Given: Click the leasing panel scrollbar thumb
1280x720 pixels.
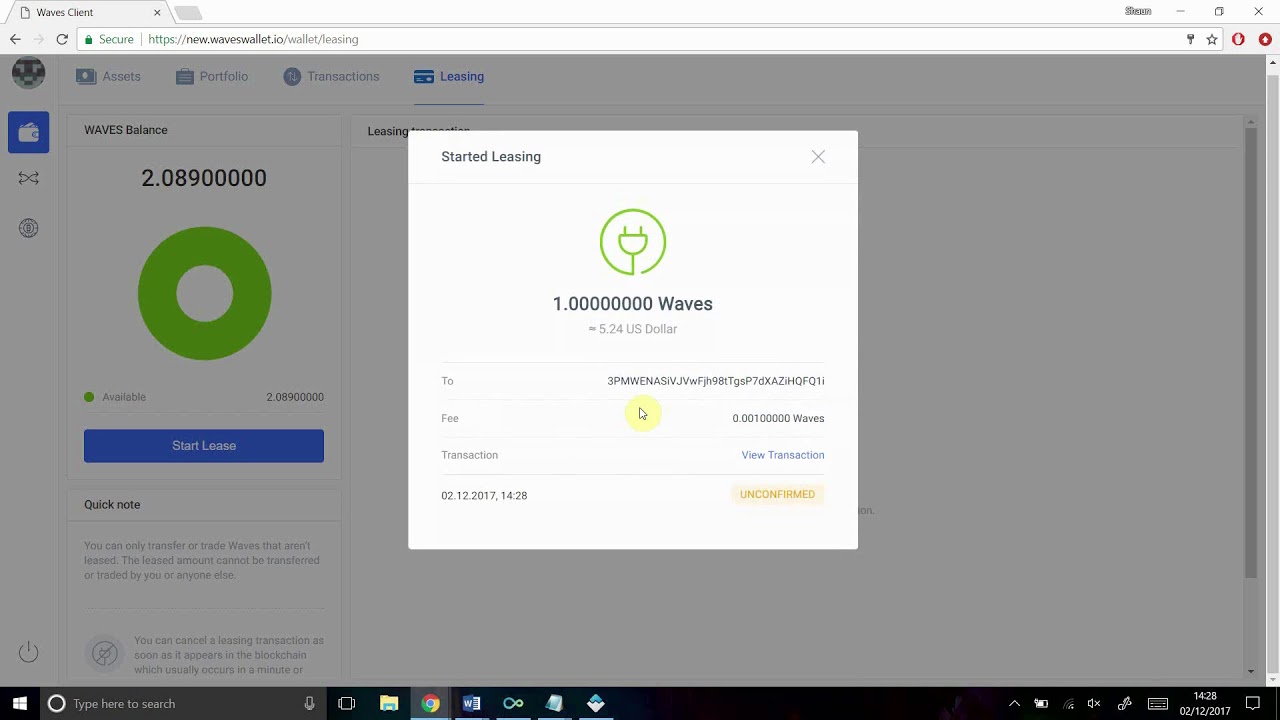Looking at the screenshot, I should pos(1251,352).
